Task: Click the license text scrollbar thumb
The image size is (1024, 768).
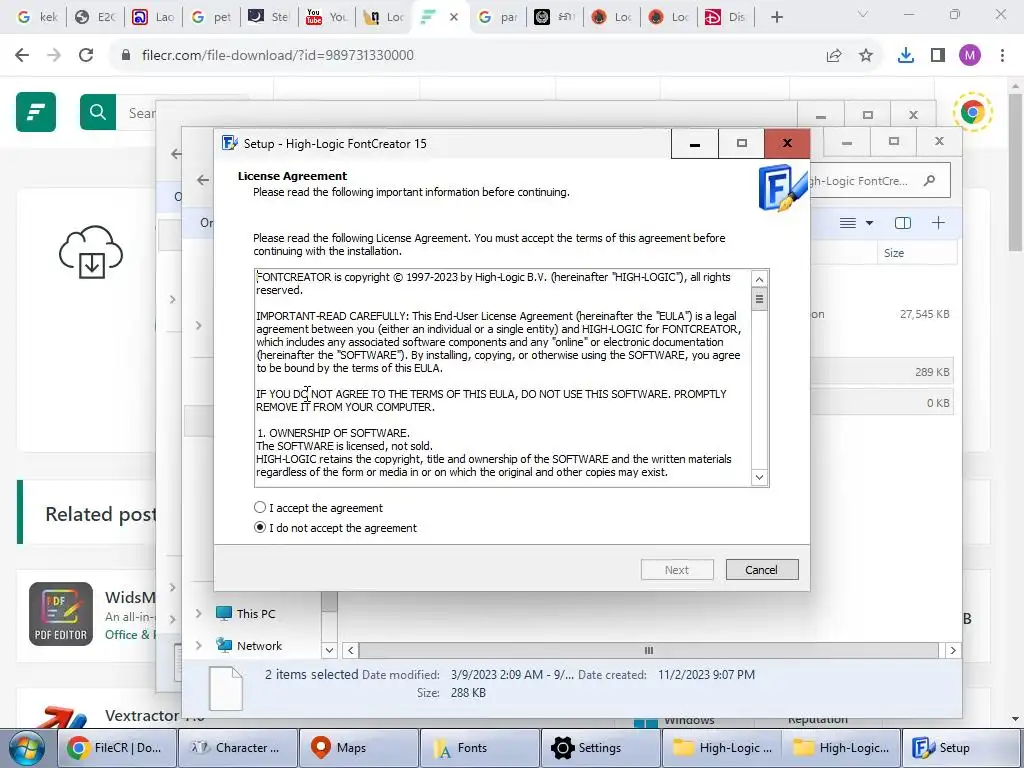Action: [759, 300]
